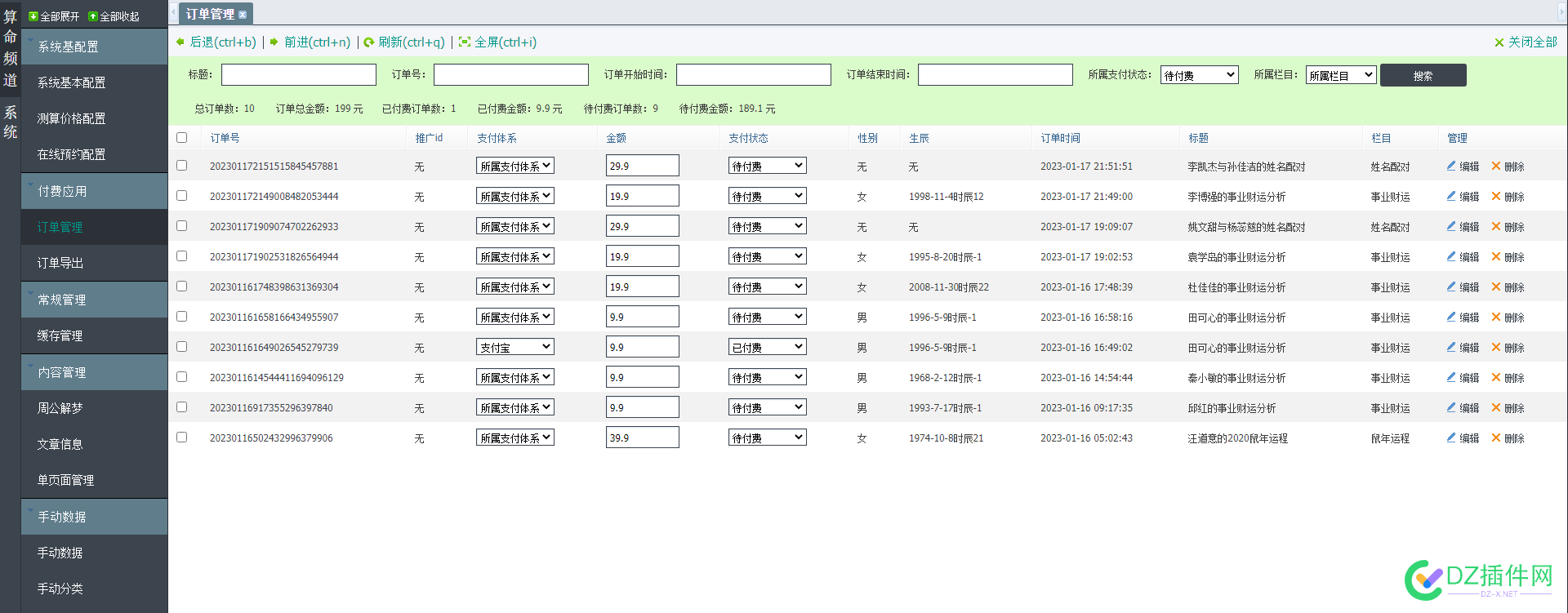Click edit pencil for 李博强的事业财运分析 row
This screenshot has height=613, width=1568.
[1451, 196]
